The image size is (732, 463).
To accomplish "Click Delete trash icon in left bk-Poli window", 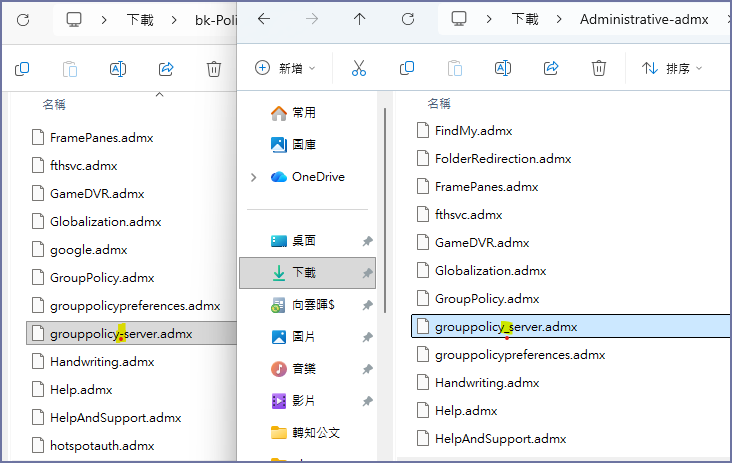I will [x=213, y=69].
